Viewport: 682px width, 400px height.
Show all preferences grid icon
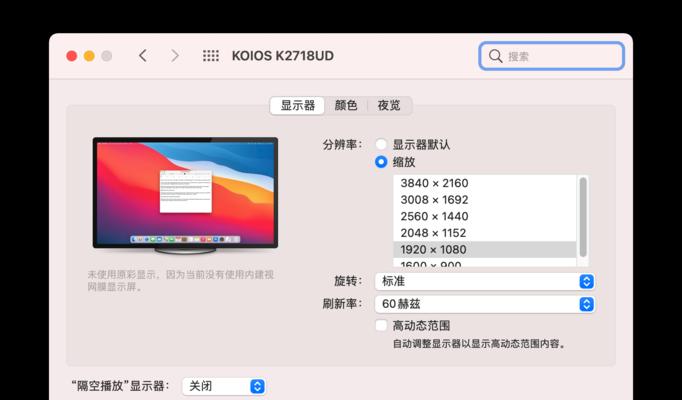tap(211, 56)
